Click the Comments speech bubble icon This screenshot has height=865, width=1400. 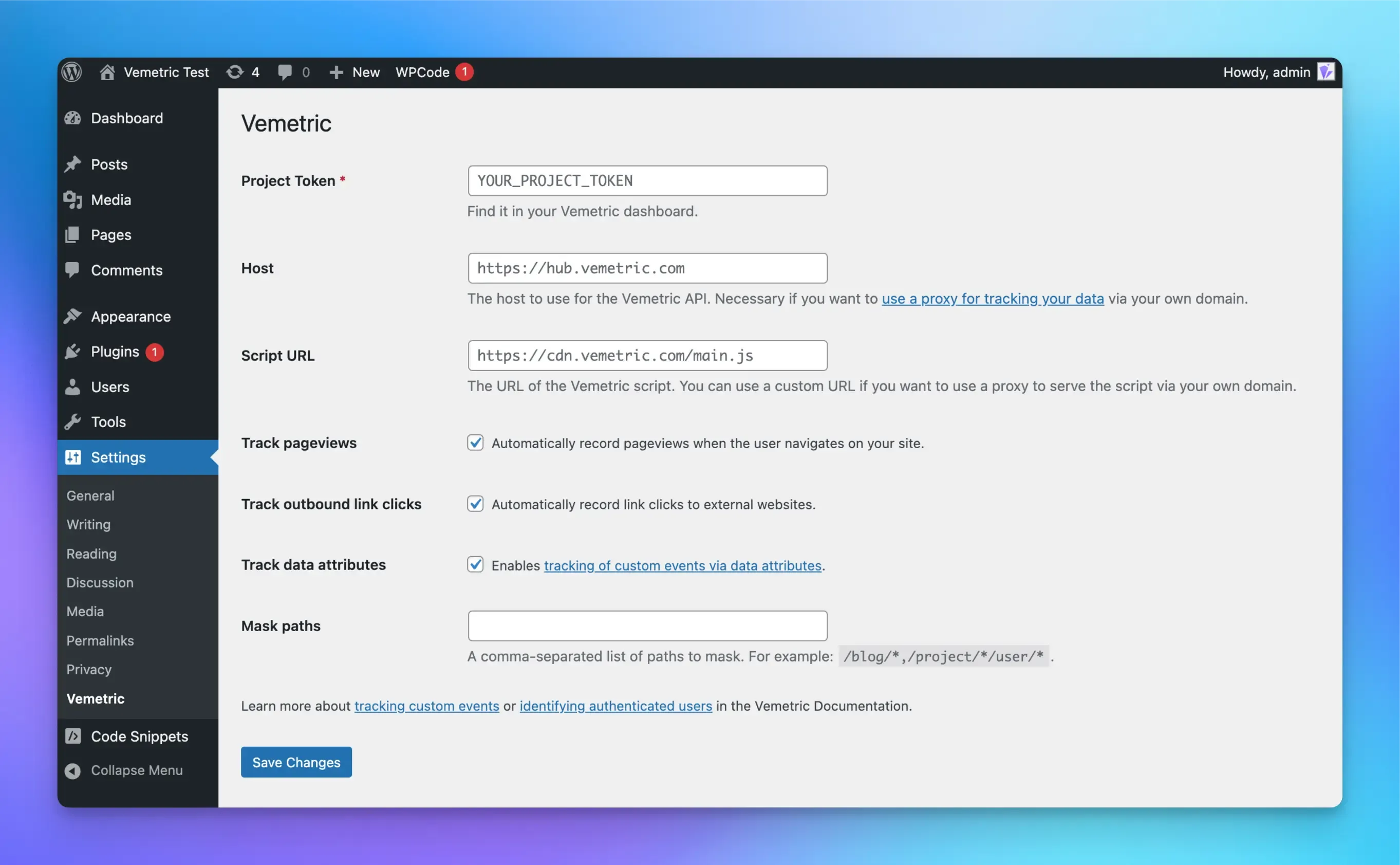pyautogui.click(x=72, y=270)
